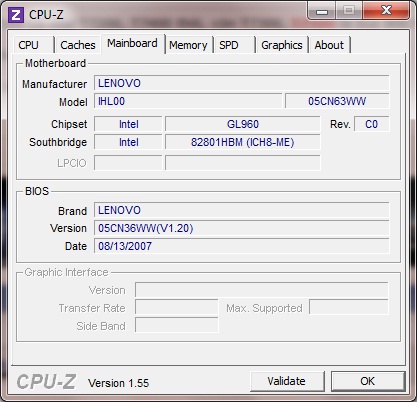Minimize the CPU-Z window
The width and height of the screenshot is (417, 402).
click(x=322, y=11)
